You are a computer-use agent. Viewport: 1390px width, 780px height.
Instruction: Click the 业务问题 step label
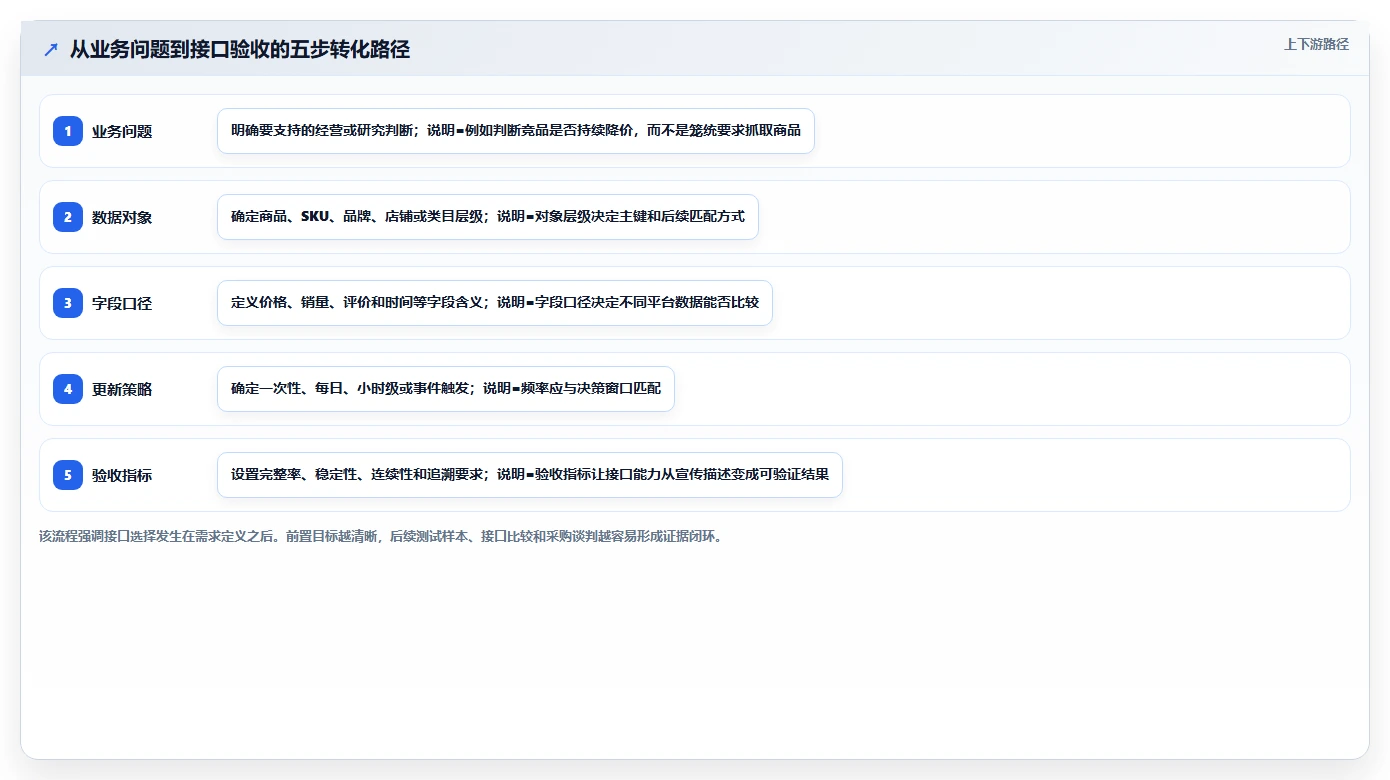[122, 131]
